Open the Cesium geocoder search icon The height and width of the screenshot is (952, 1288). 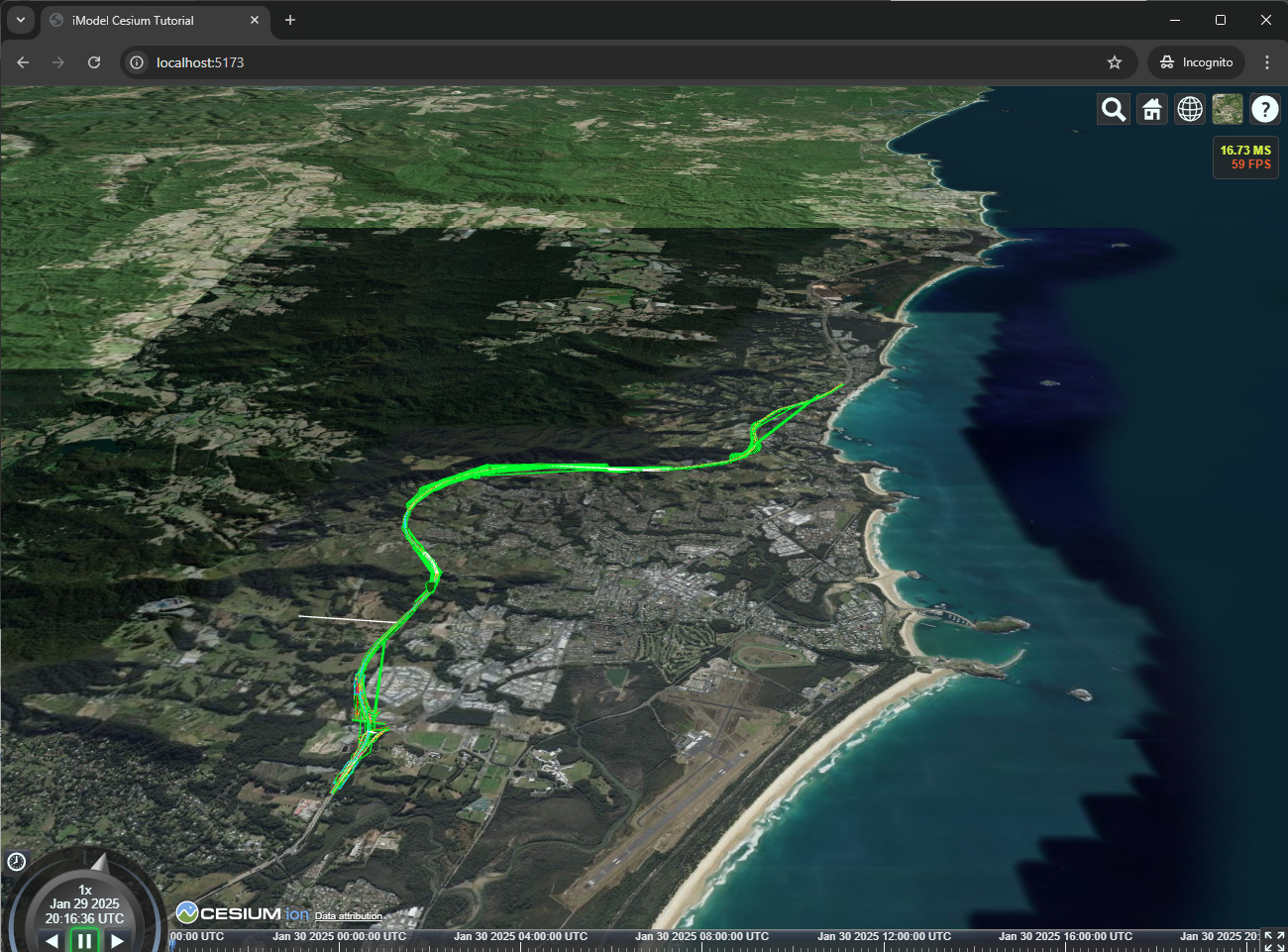coord(1114,109)
